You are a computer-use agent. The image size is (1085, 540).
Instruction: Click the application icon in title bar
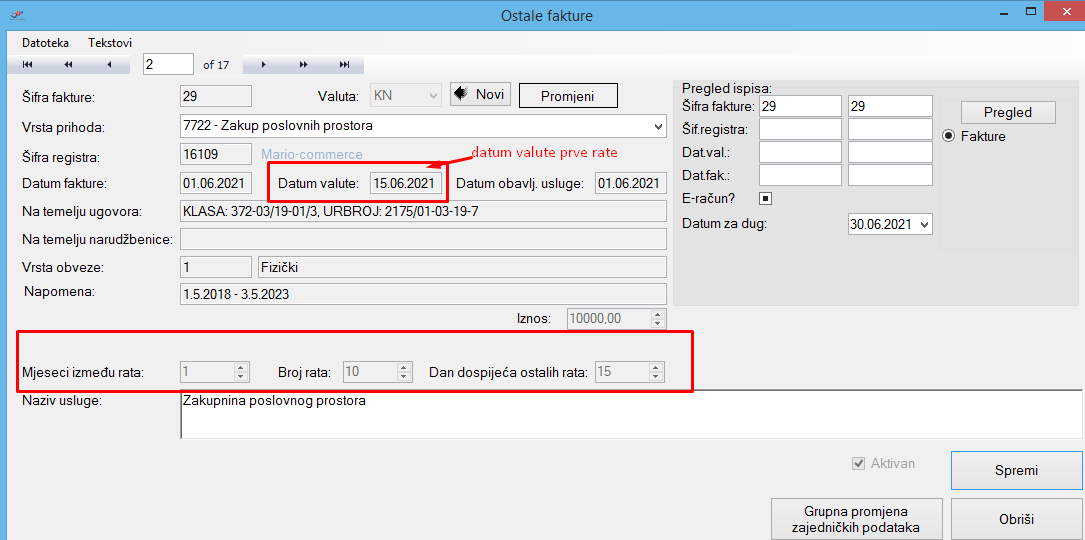click(16, 15)
